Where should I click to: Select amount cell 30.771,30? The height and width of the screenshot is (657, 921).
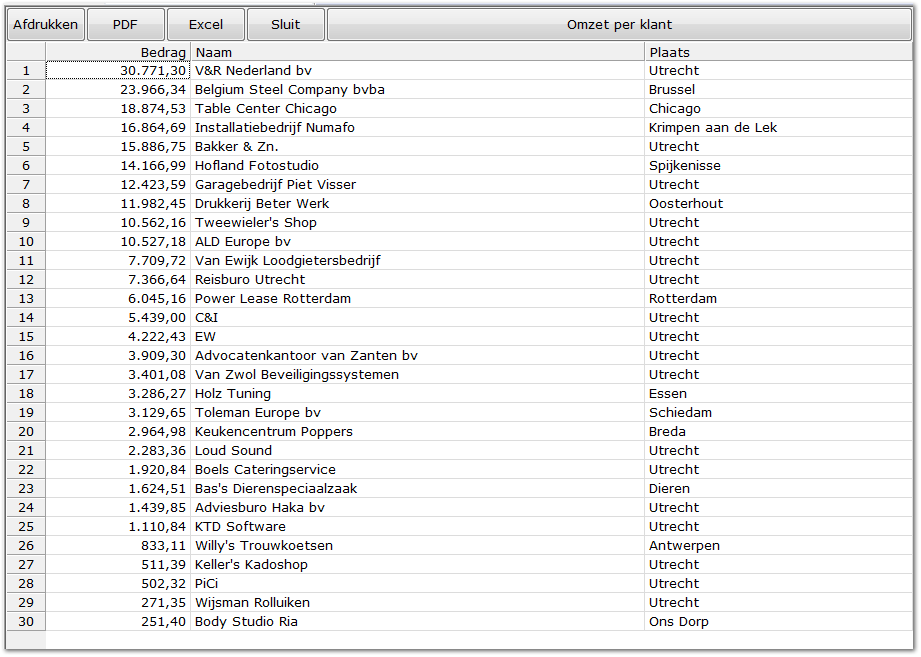(118, 70)
